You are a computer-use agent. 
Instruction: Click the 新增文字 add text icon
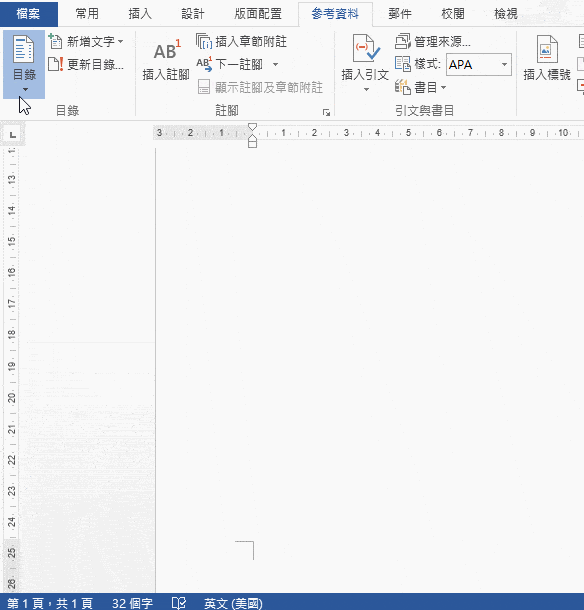[x=55, y=41]
